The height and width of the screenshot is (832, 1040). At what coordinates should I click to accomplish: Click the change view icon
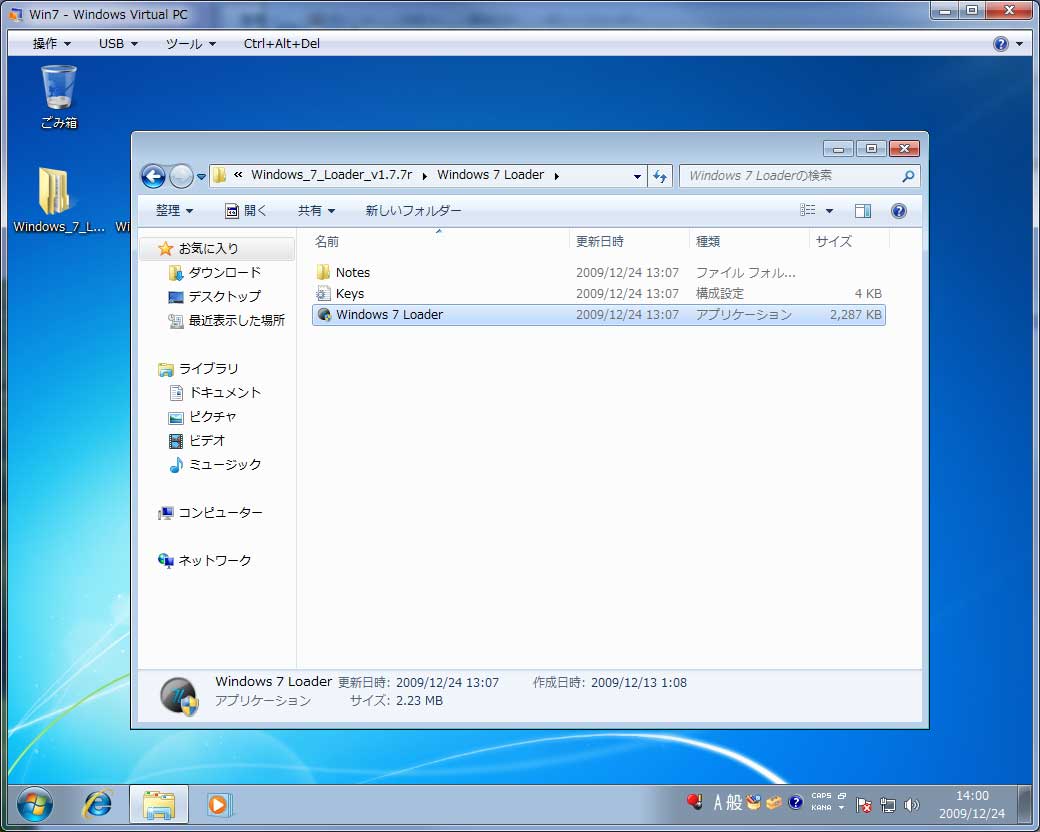click(807, 210)
